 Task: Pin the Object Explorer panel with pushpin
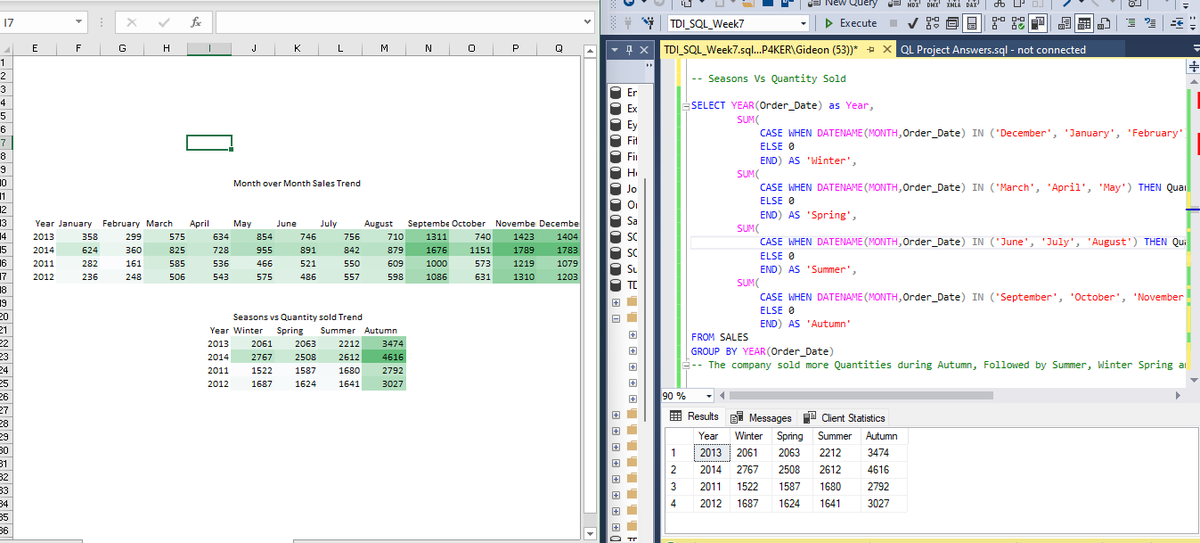(629, 50)
